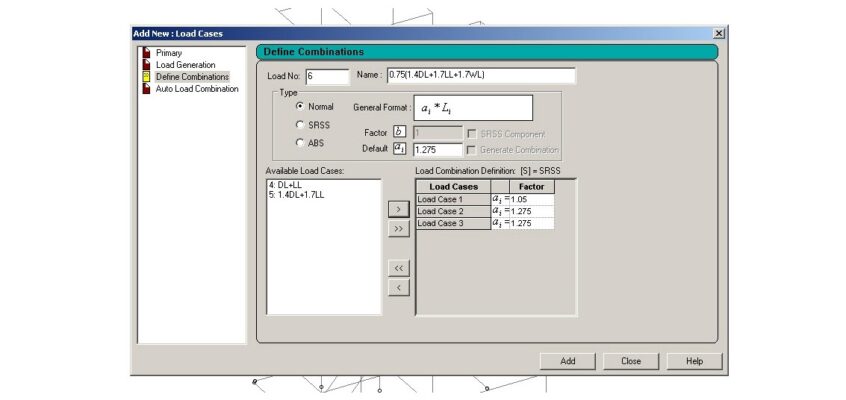This screenshot has height=400, width=846.
Task: Go to Load Generation in tree
Action: point(185,65)
